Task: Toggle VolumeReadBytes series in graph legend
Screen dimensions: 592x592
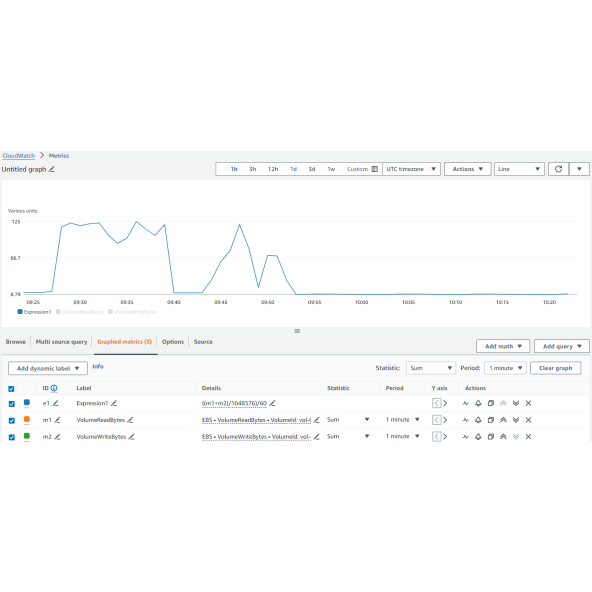Action: pos(80,312)
